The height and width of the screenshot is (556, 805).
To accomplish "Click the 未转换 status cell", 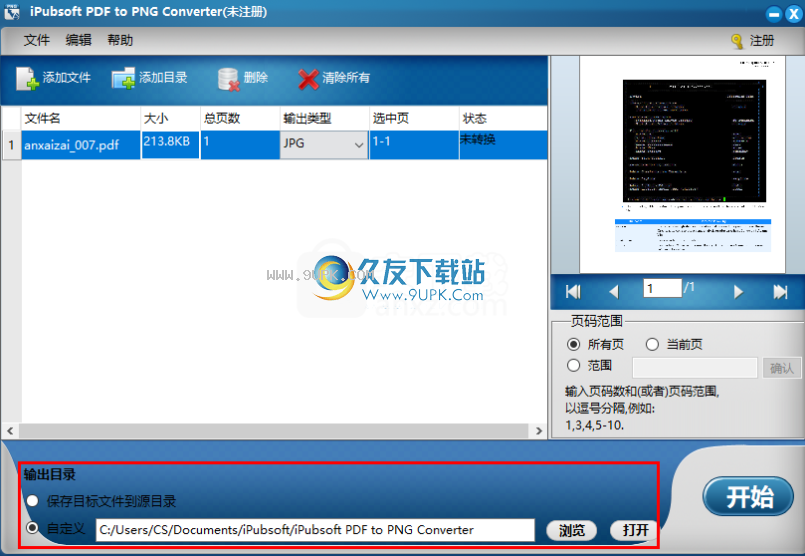I will (x=503, y=145).
